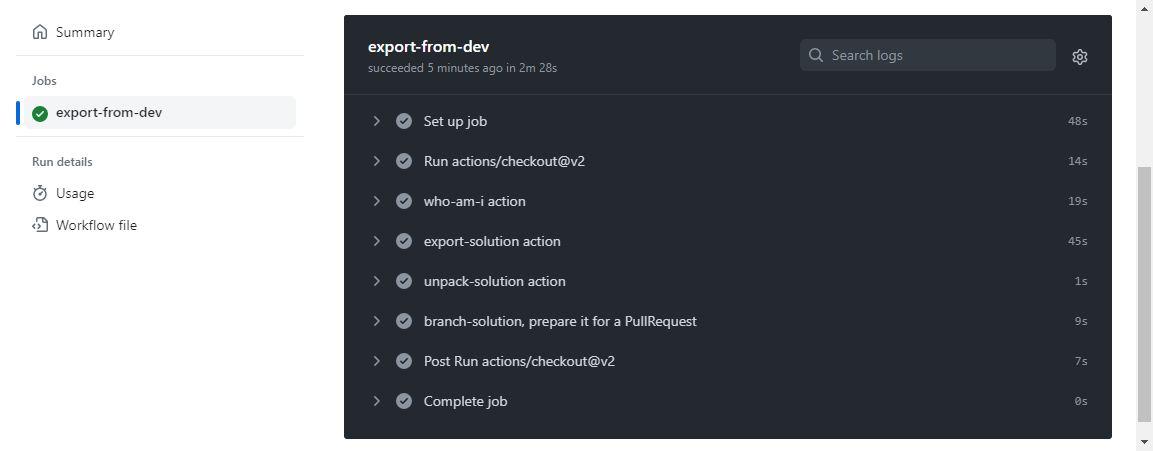The width and height of the screenshot is (1153, 451).
Task: Click the 45s duration of export-solution action
Action: (1077, 241)
